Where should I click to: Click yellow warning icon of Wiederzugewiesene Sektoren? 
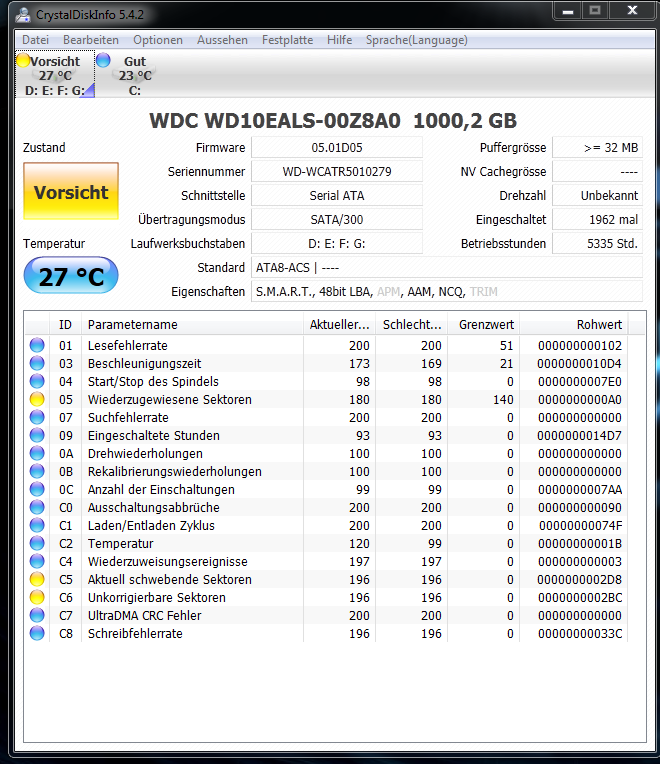coord(37,399)
